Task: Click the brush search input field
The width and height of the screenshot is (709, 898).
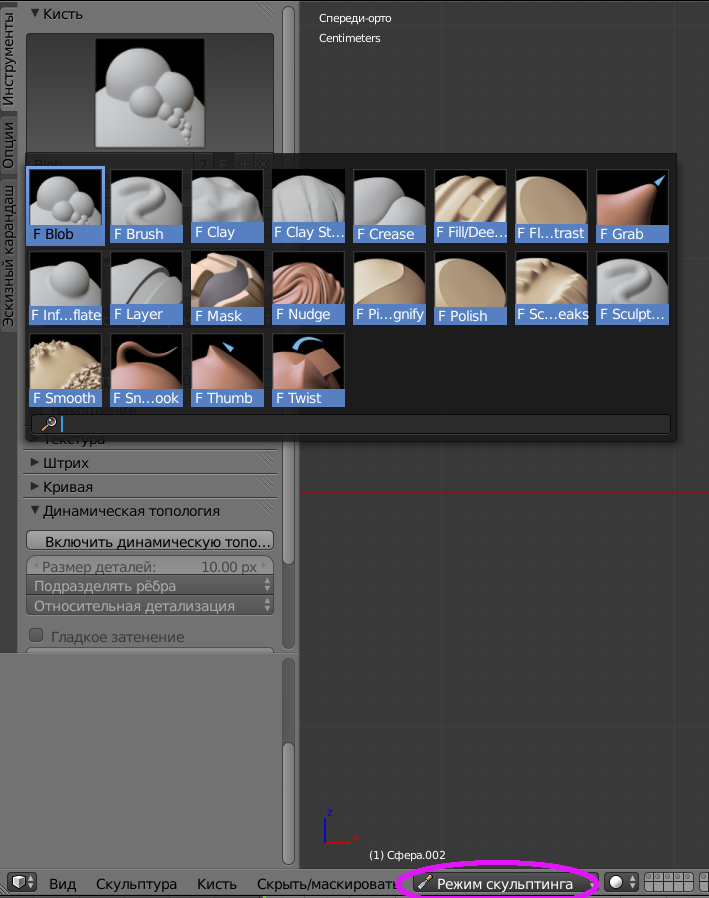Action: (351, 424)
